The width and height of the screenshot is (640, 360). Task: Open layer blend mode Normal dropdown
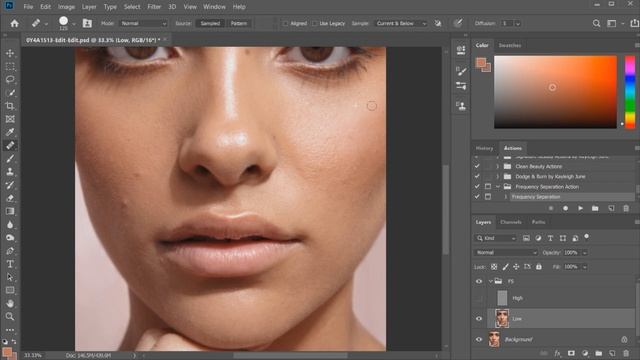coord(506,253)
